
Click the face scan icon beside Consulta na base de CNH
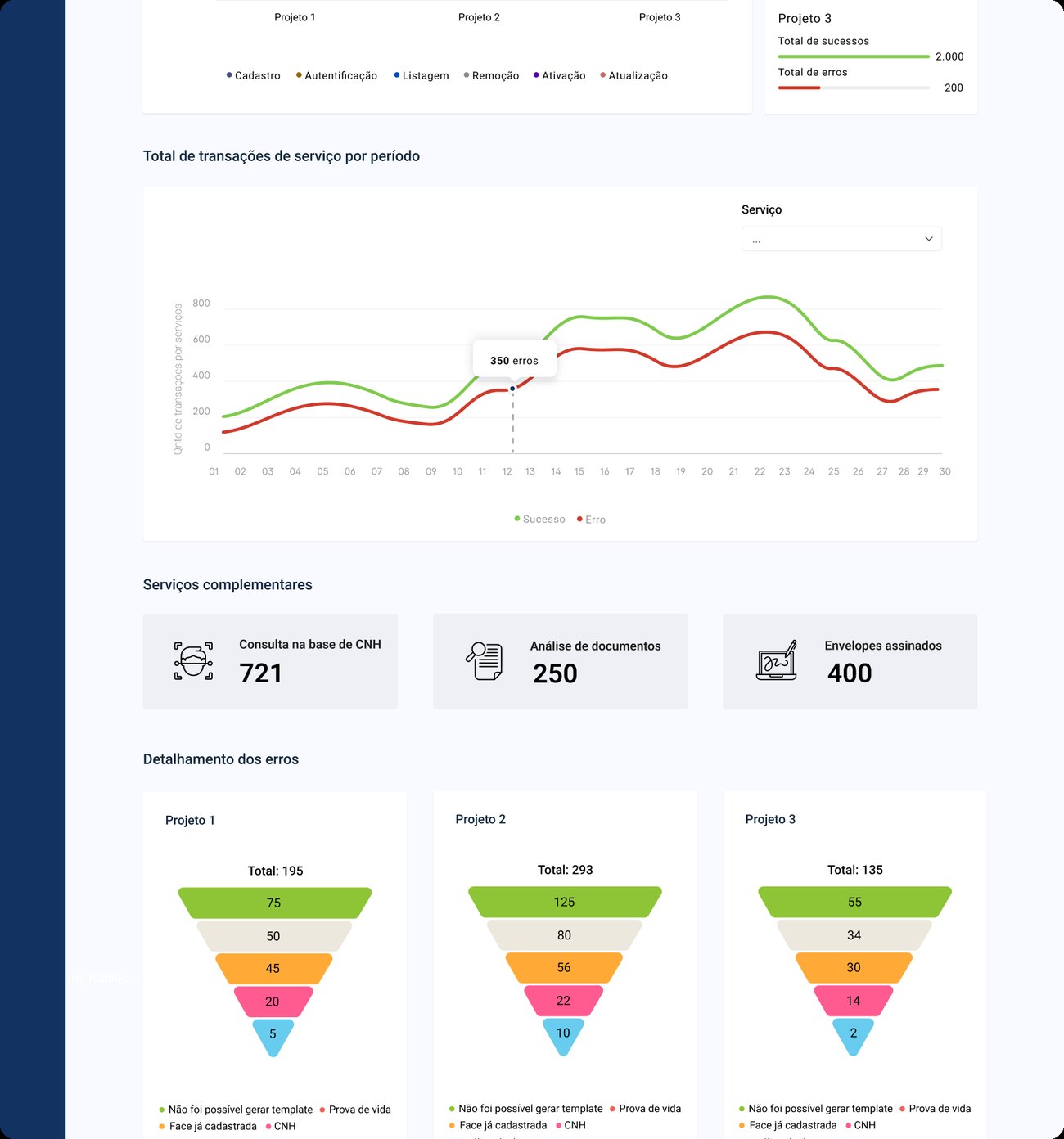tap(193, 661)
